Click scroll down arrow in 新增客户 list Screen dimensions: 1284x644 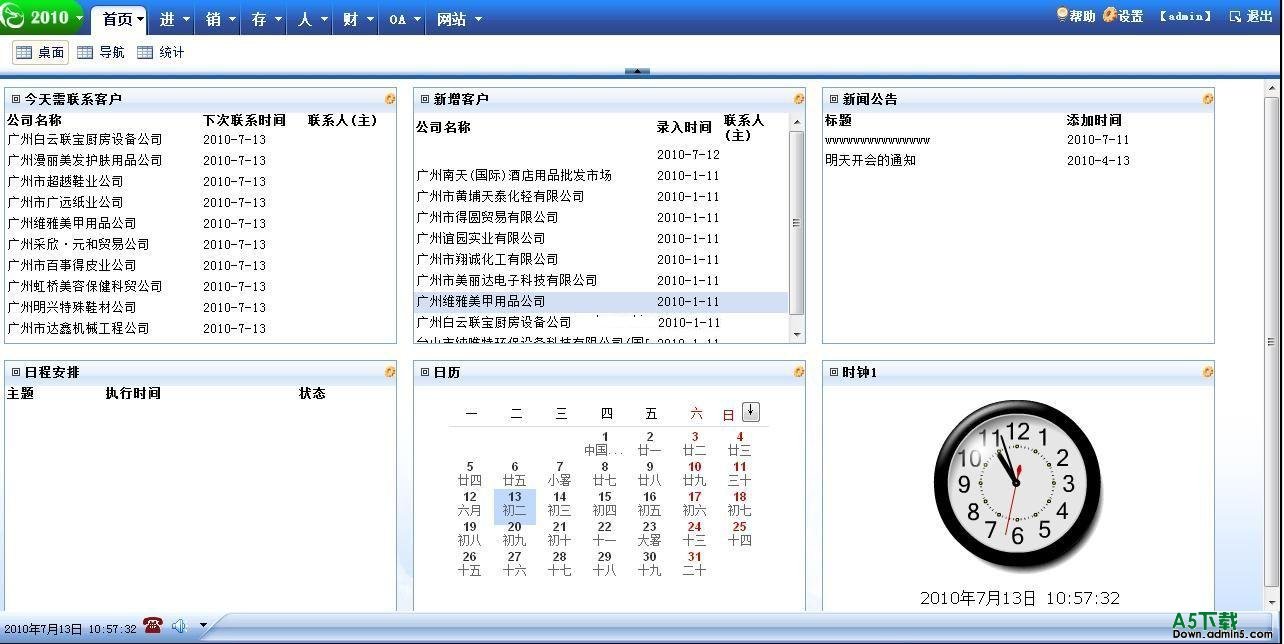pyautogui.click(x=797, y=334)
